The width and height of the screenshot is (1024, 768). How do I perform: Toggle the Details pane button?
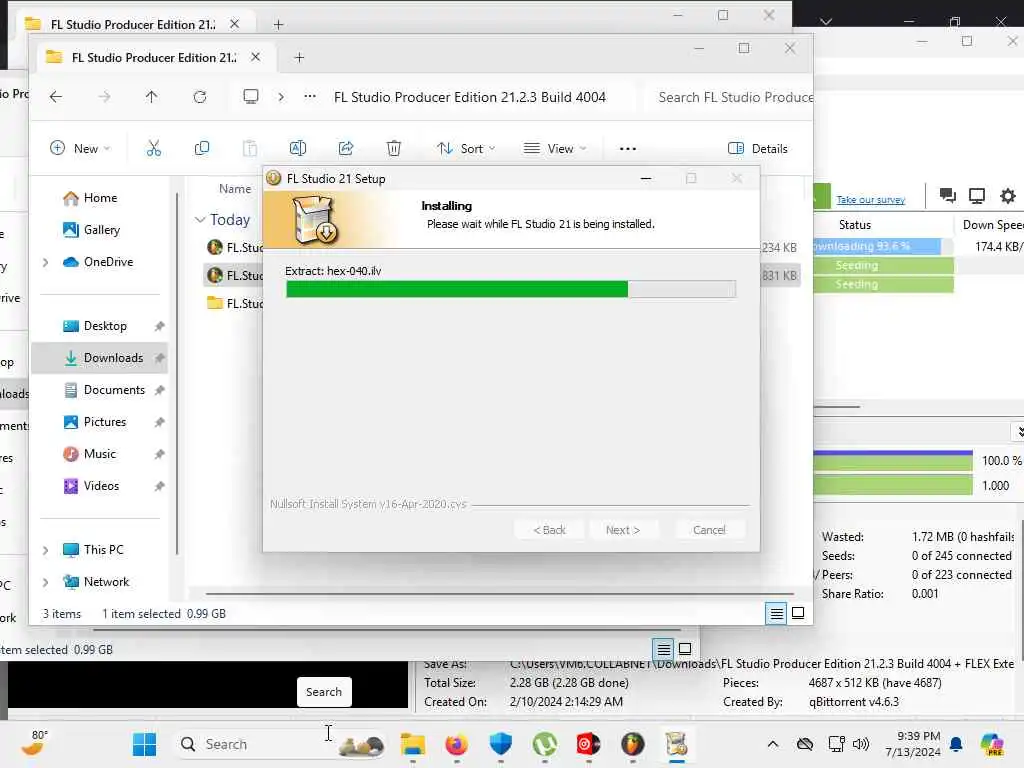coord(758,149)
